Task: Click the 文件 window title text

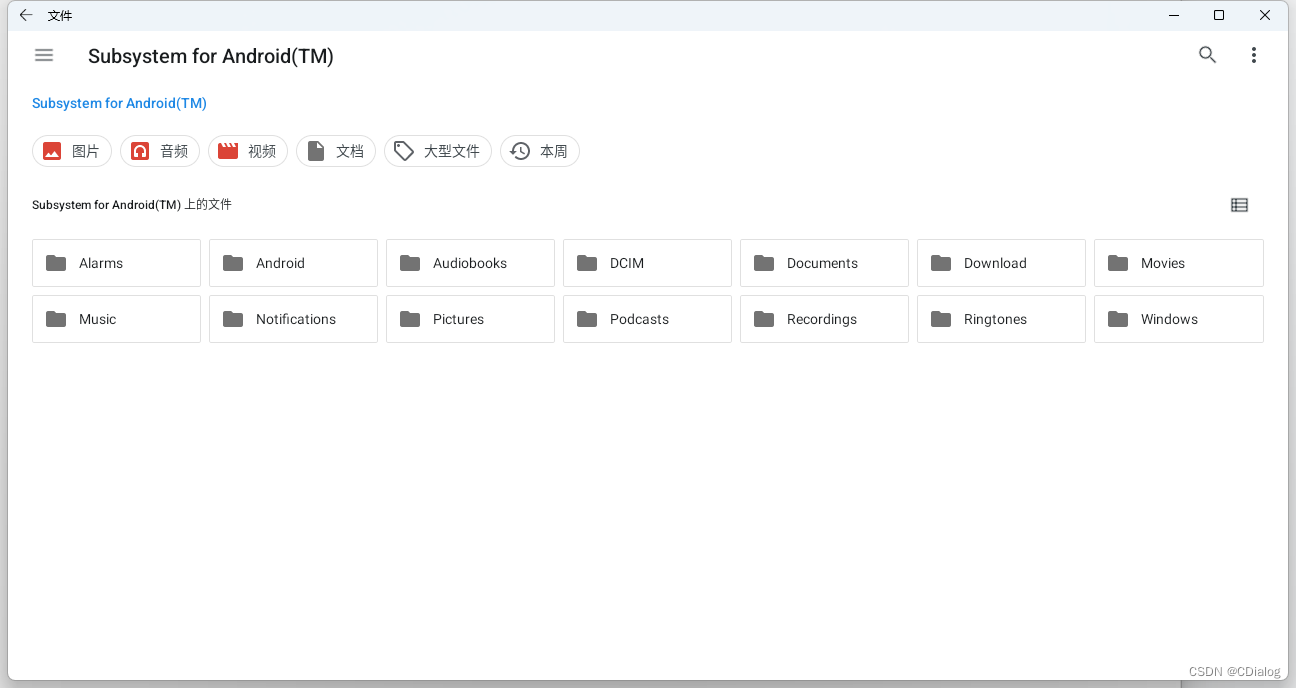Action: click(x=60, y=16)
